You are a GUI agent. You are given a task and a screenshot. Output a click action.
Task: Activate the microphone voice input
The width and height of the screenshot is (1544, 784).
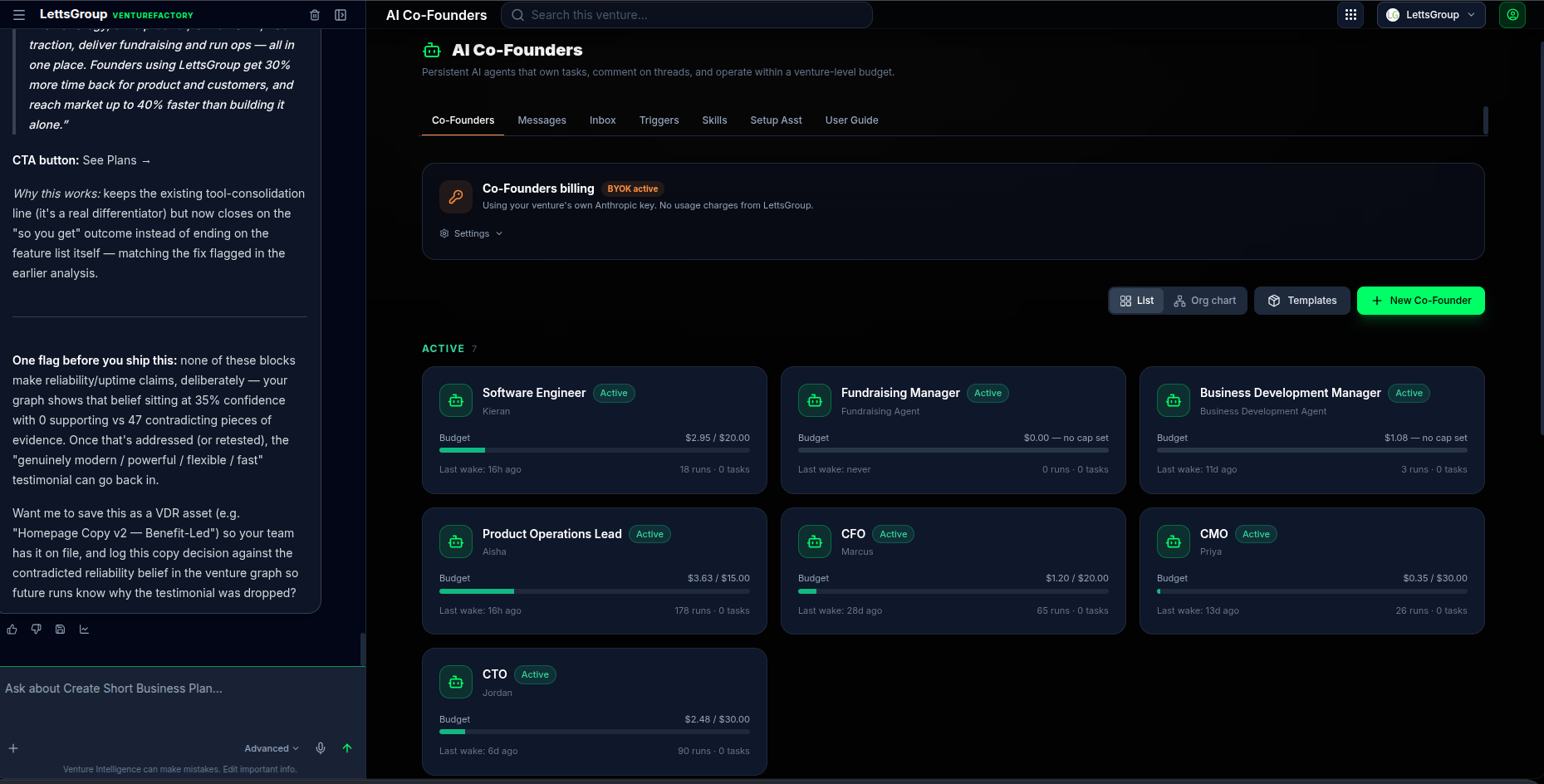[321, 748]
